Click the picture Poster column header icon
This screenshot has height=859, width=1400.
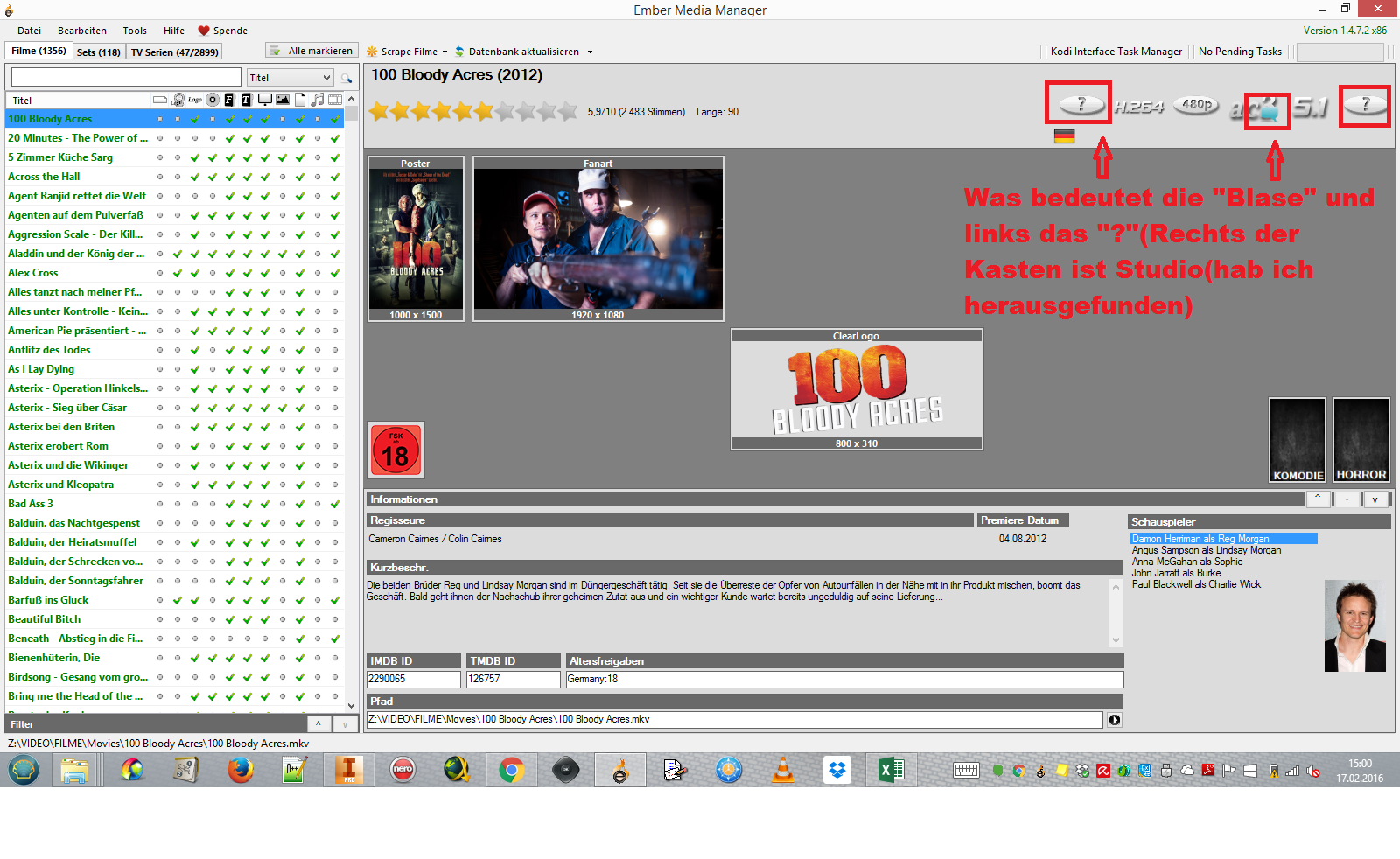(283, 100)
